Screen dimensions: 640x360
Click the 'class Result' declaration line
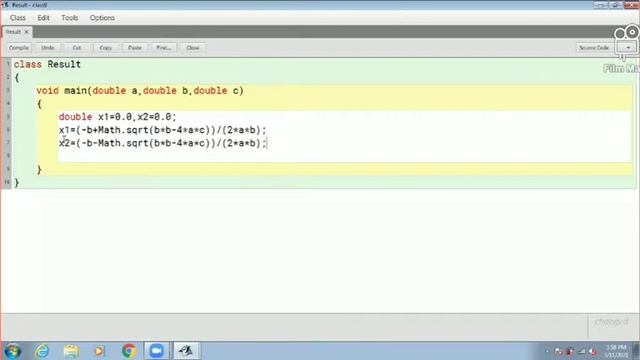(x=47, y=64)
